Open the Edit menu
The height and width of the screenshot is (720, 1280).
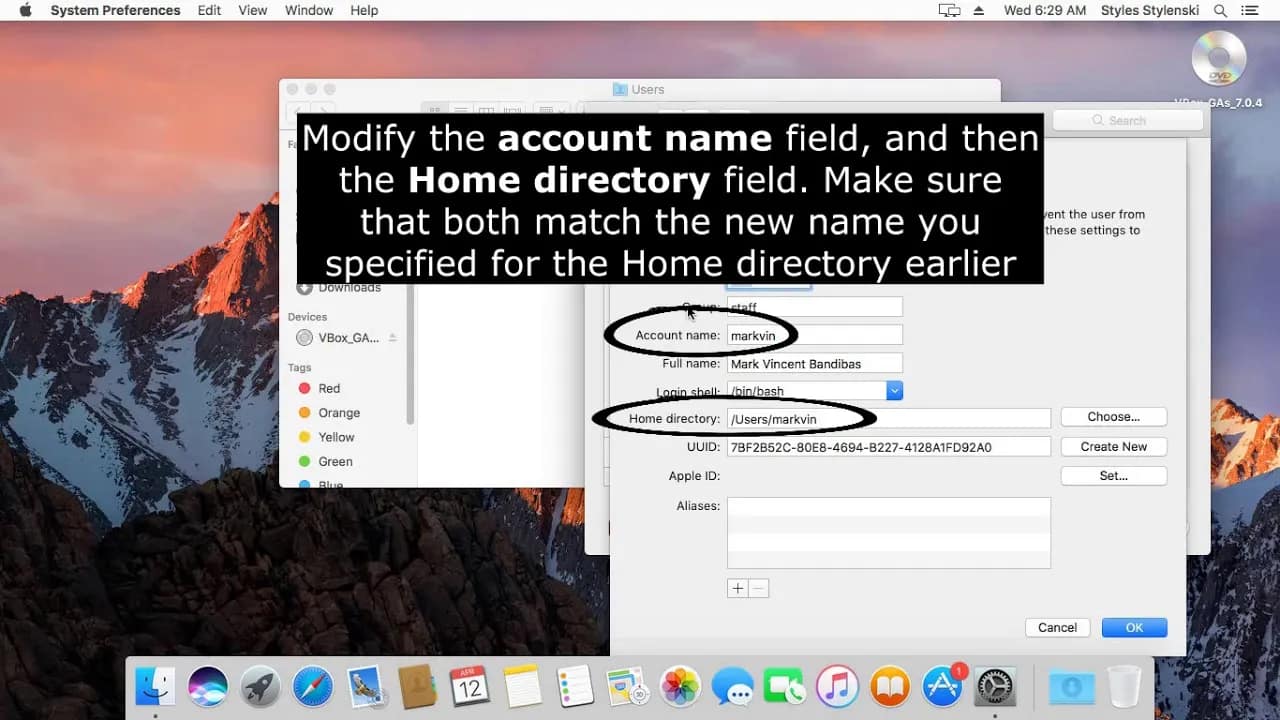tap(208, 10)
